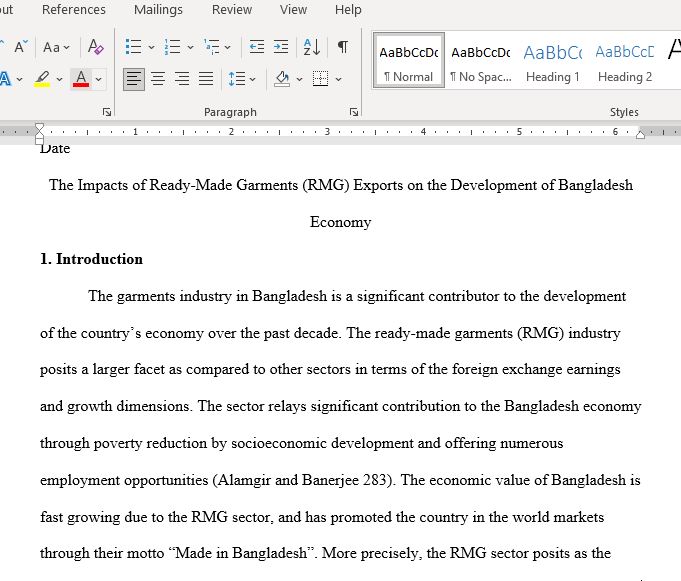Viewport: 681px width, 581px height.
Task: Click the word 'Economy' in title
Action: point(340,222)
